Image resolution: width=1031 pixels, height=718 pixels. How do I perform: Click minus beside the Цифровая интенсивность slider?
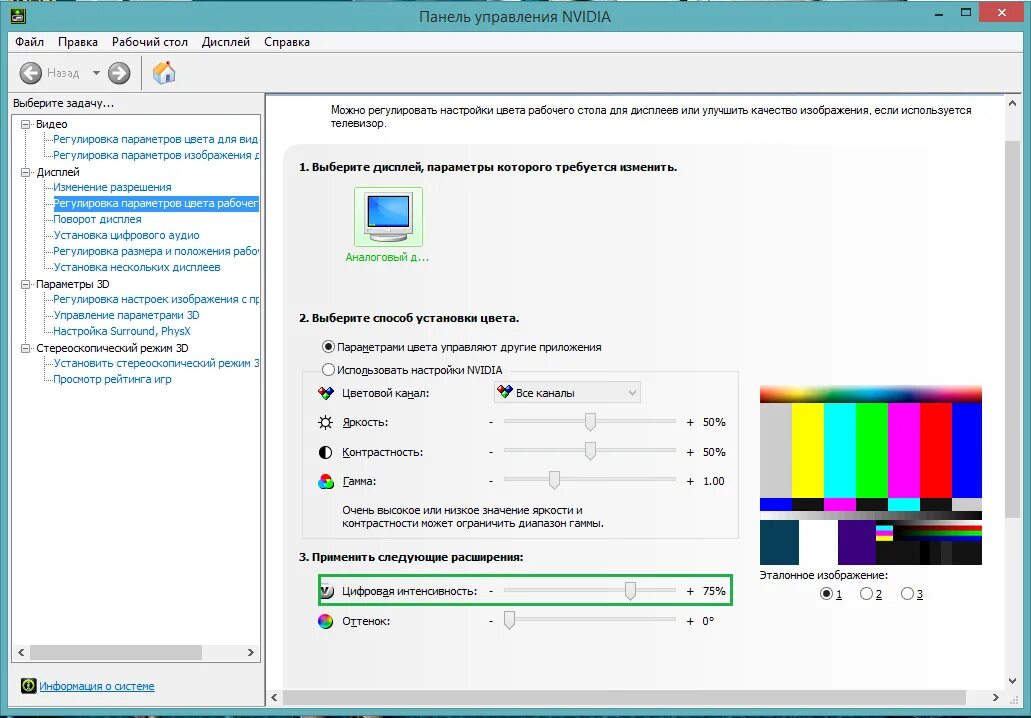pos(491,591)
